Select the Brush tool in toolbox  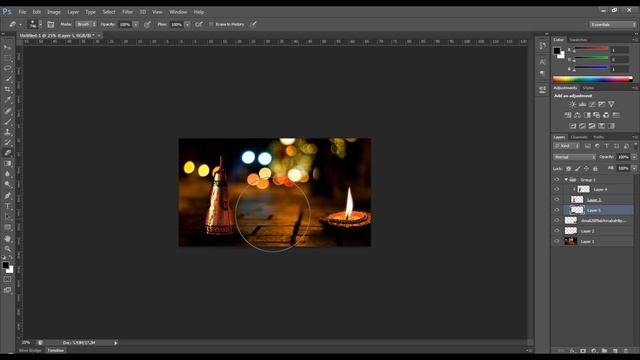coord(7,121)
